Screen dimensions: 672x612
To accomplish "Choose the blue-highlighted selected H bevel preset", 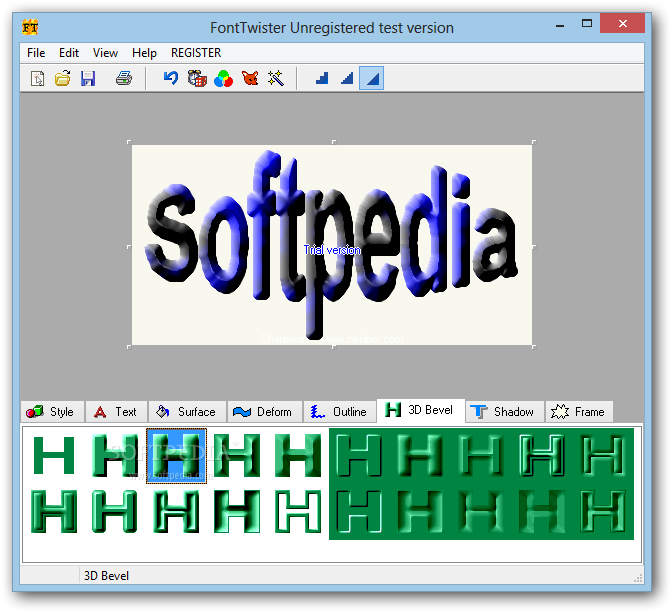I will [176, 456].
